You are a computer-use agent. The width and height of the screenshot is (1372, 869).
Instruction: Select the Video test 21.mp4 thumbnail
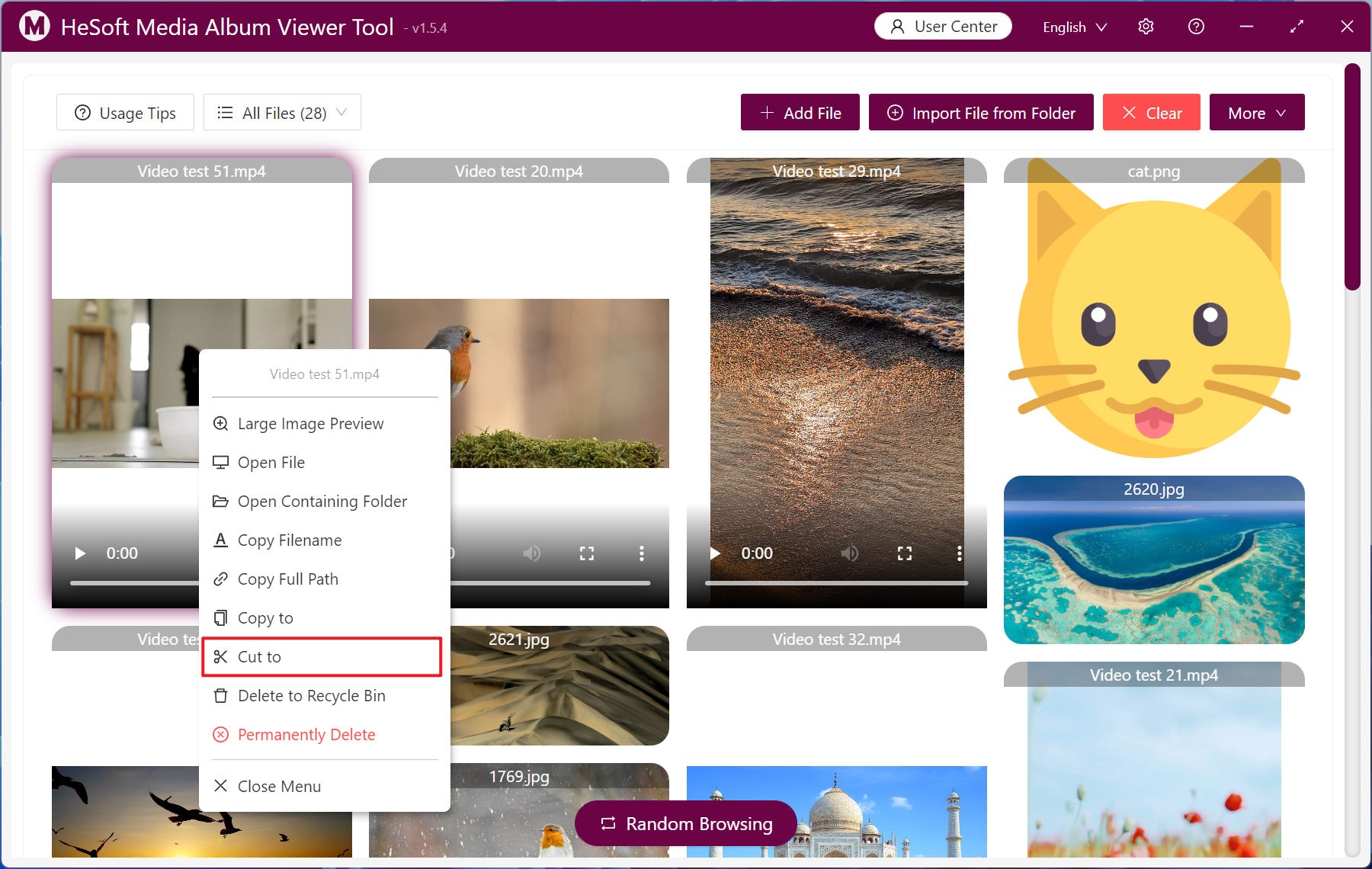point(1154,759)
